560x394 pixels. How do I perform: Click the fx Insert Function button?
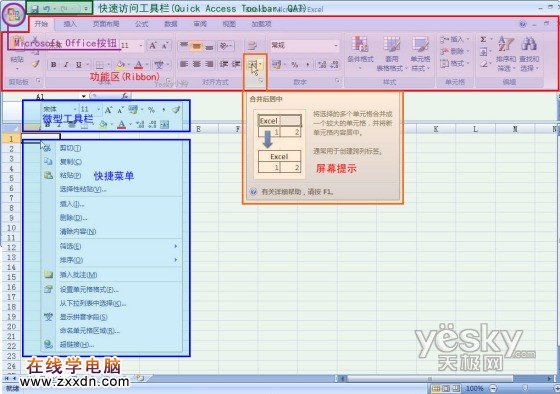(x=125, y=96)
